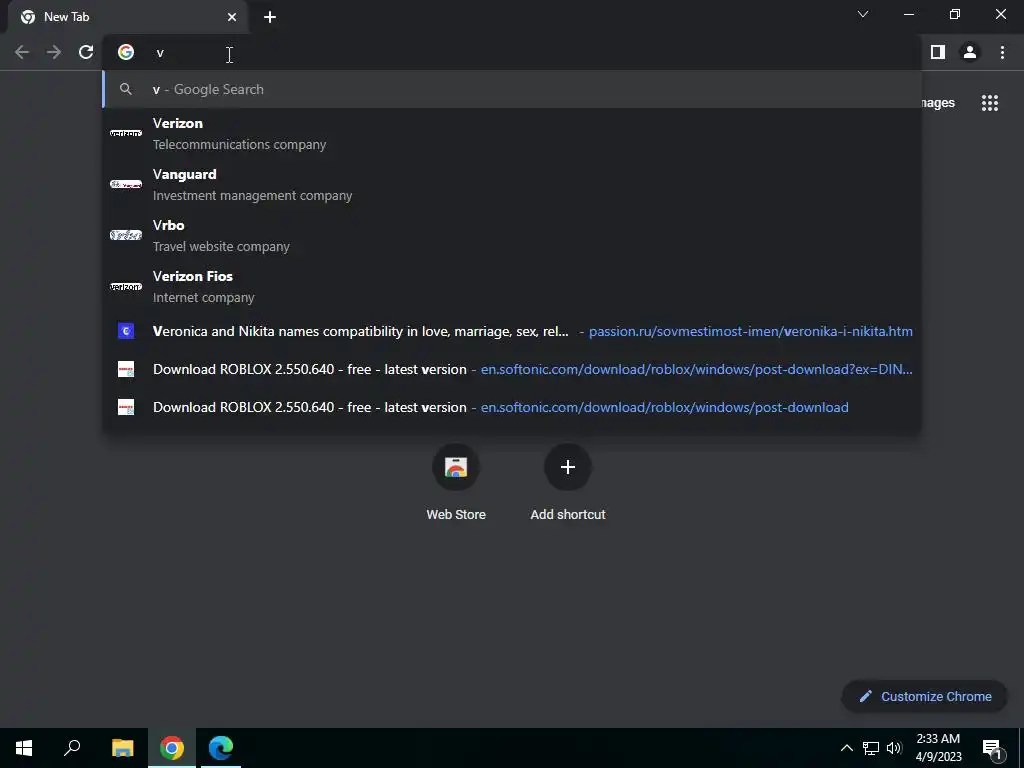Open the Google apps grid icon
The width and height of the screenshot is (1024, 768).
tap(990, 103)
